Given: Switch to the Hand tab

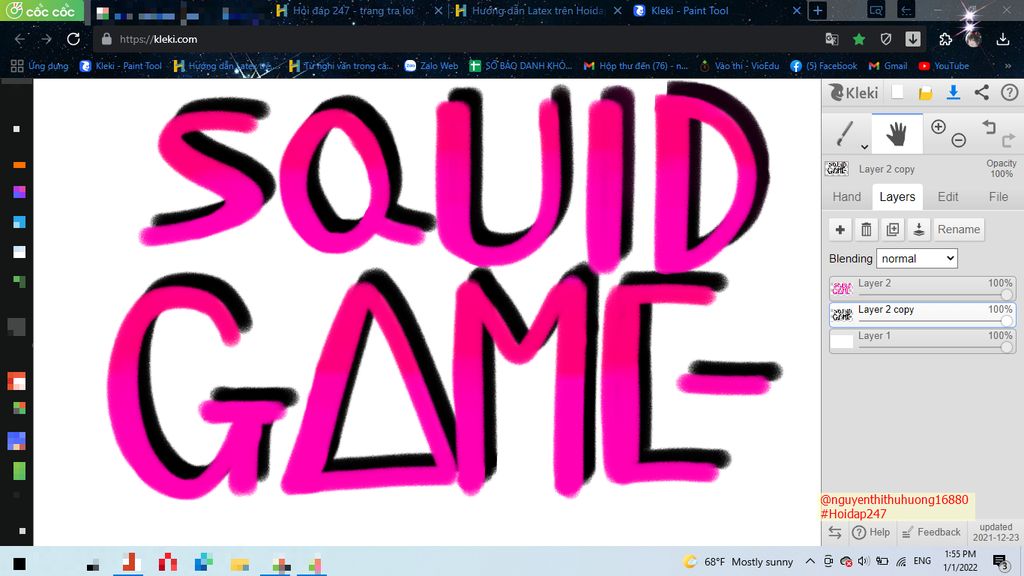Looking at the screenshot, I should click(846, 197).
